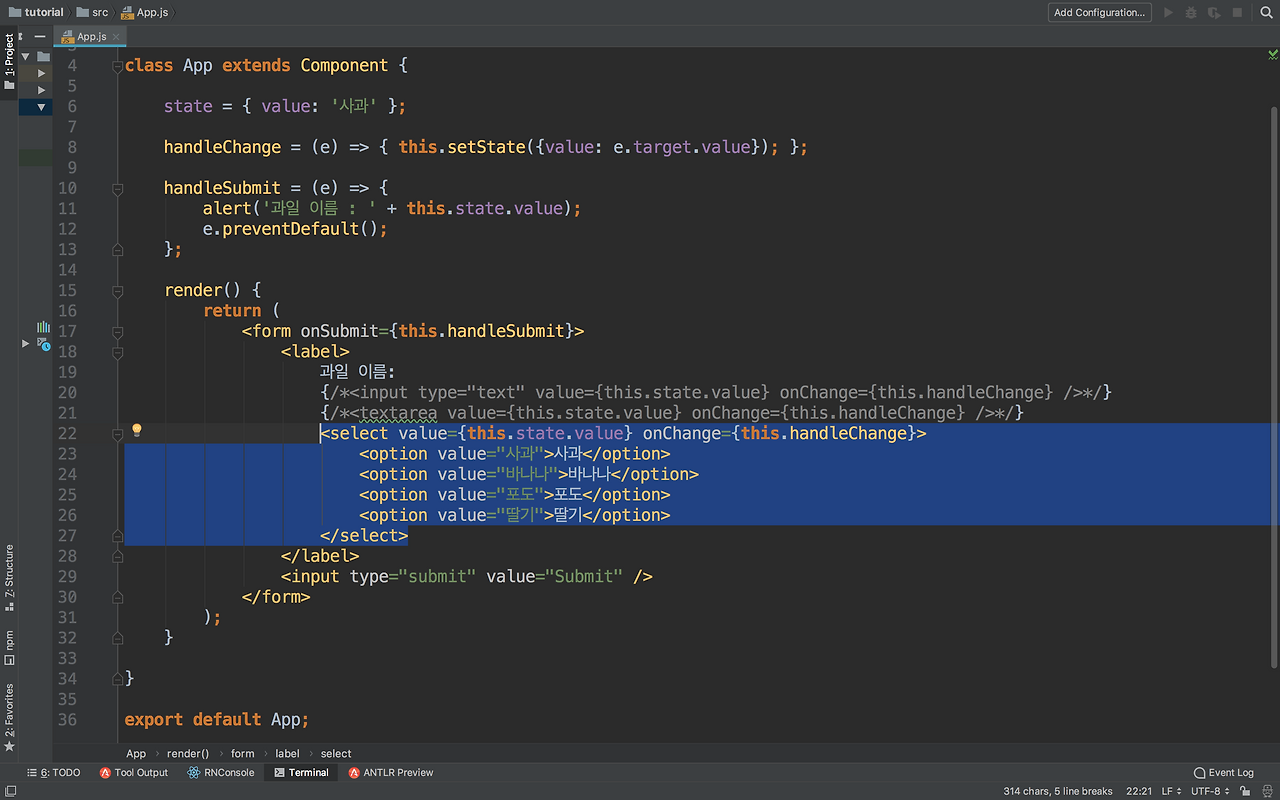Fold the select element at line 22

click(117, 433)
